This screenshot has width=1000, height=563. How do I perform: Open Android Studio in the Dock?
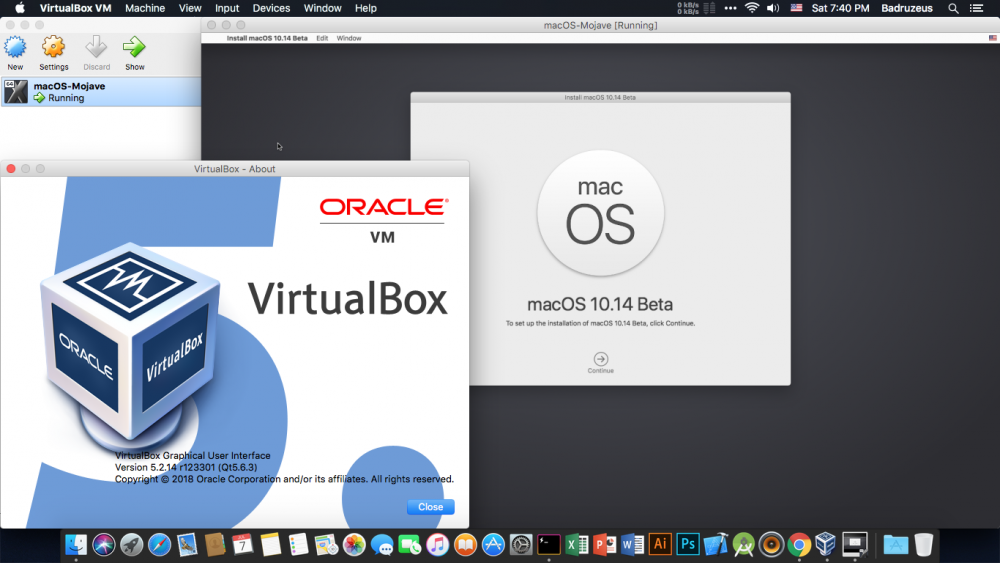click(744, 545)
